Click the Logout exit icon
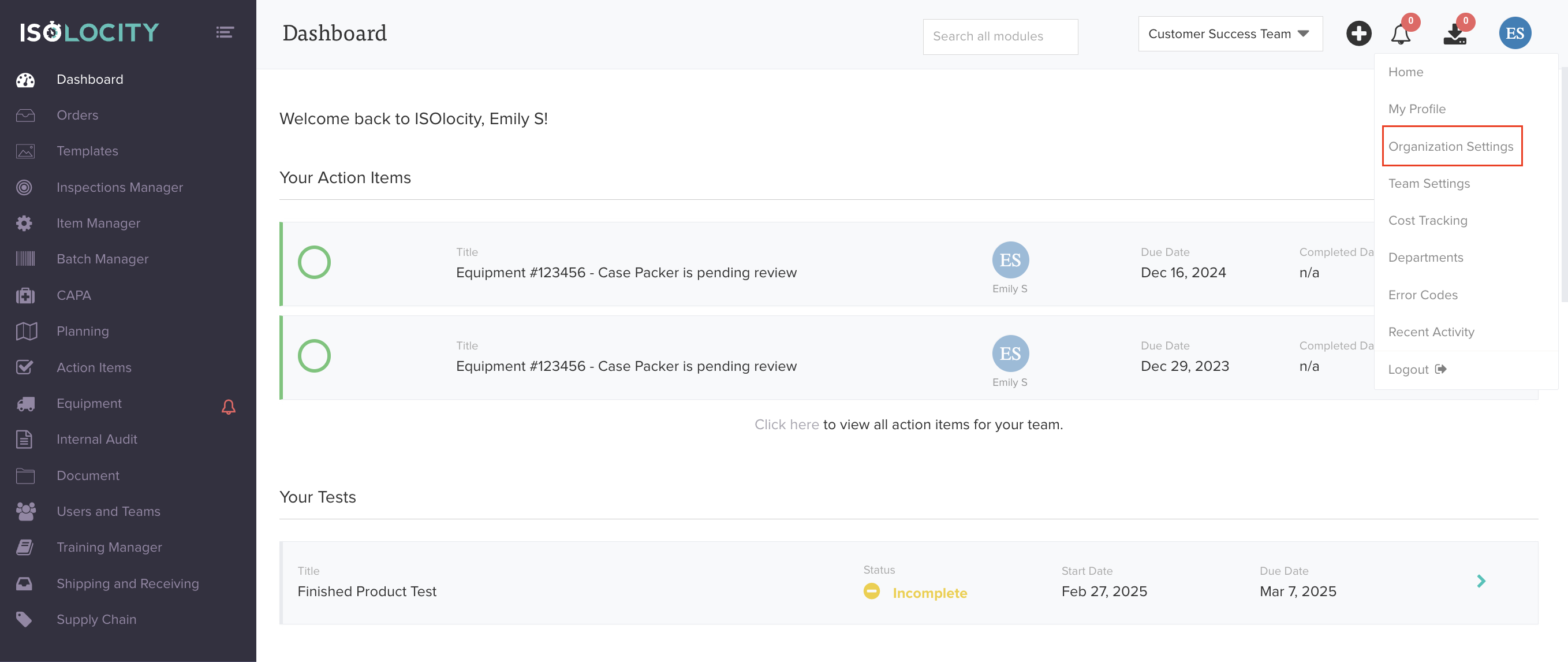Image resolution: width=1568 pixels, height=662 pixels. [x=1440, y=369]
